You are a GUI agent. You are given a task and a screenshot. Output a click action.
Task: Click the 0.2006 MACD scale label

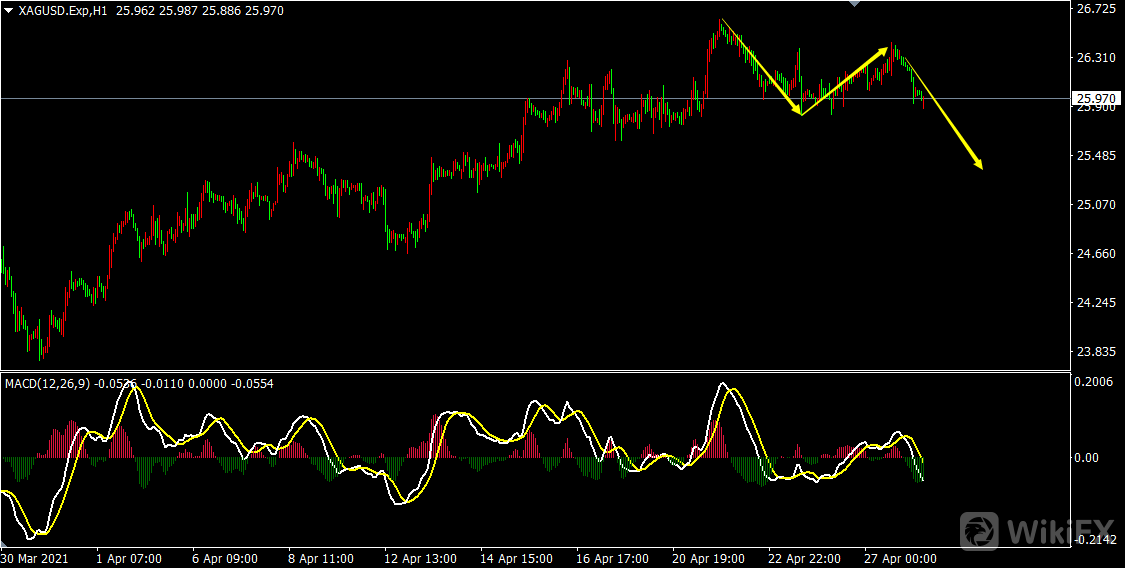(x=1095, y=382)
